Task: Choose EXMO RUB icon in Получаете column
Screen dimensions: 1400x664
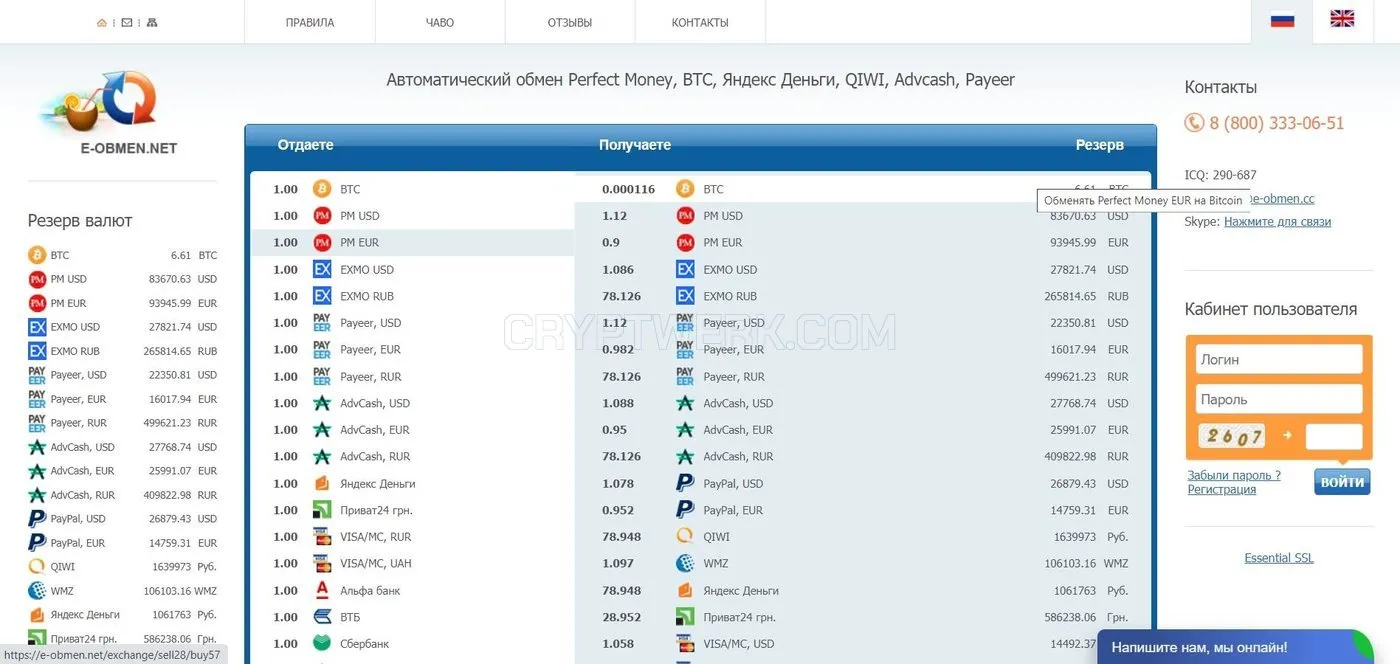Action: 685,296
